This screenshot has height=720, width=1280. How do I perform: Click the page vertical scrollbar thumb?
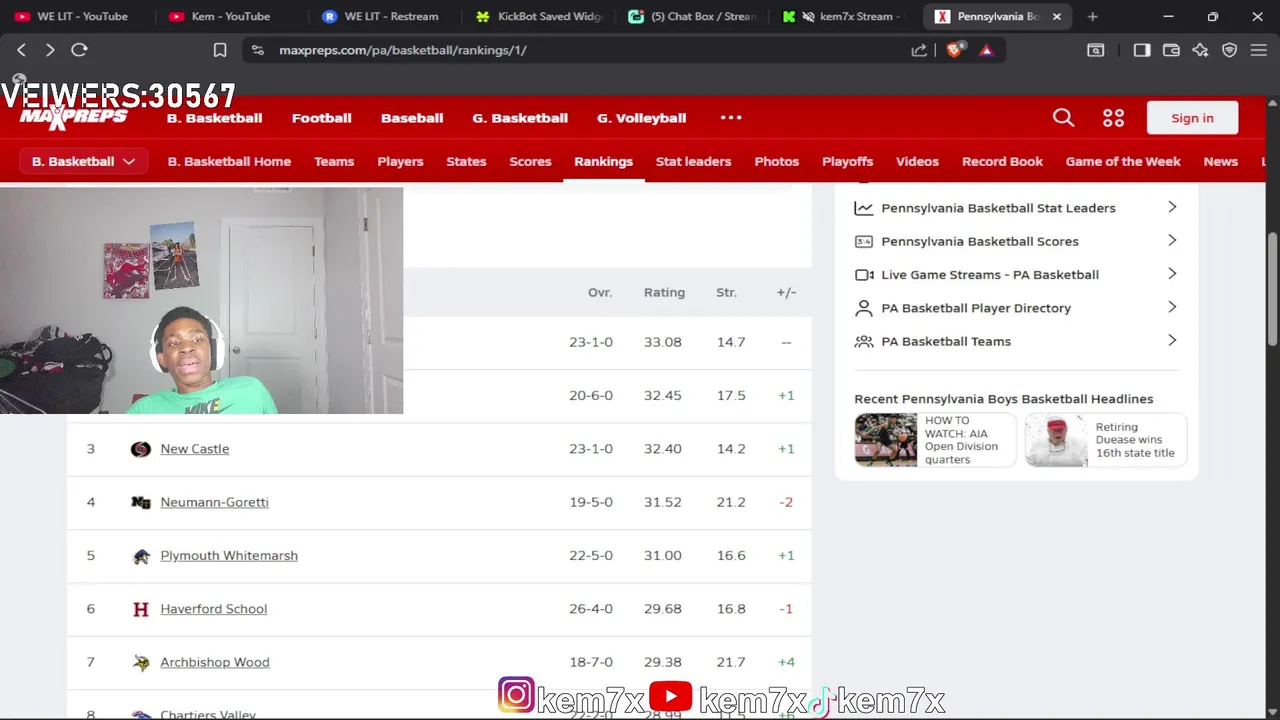pos(1273,290)
